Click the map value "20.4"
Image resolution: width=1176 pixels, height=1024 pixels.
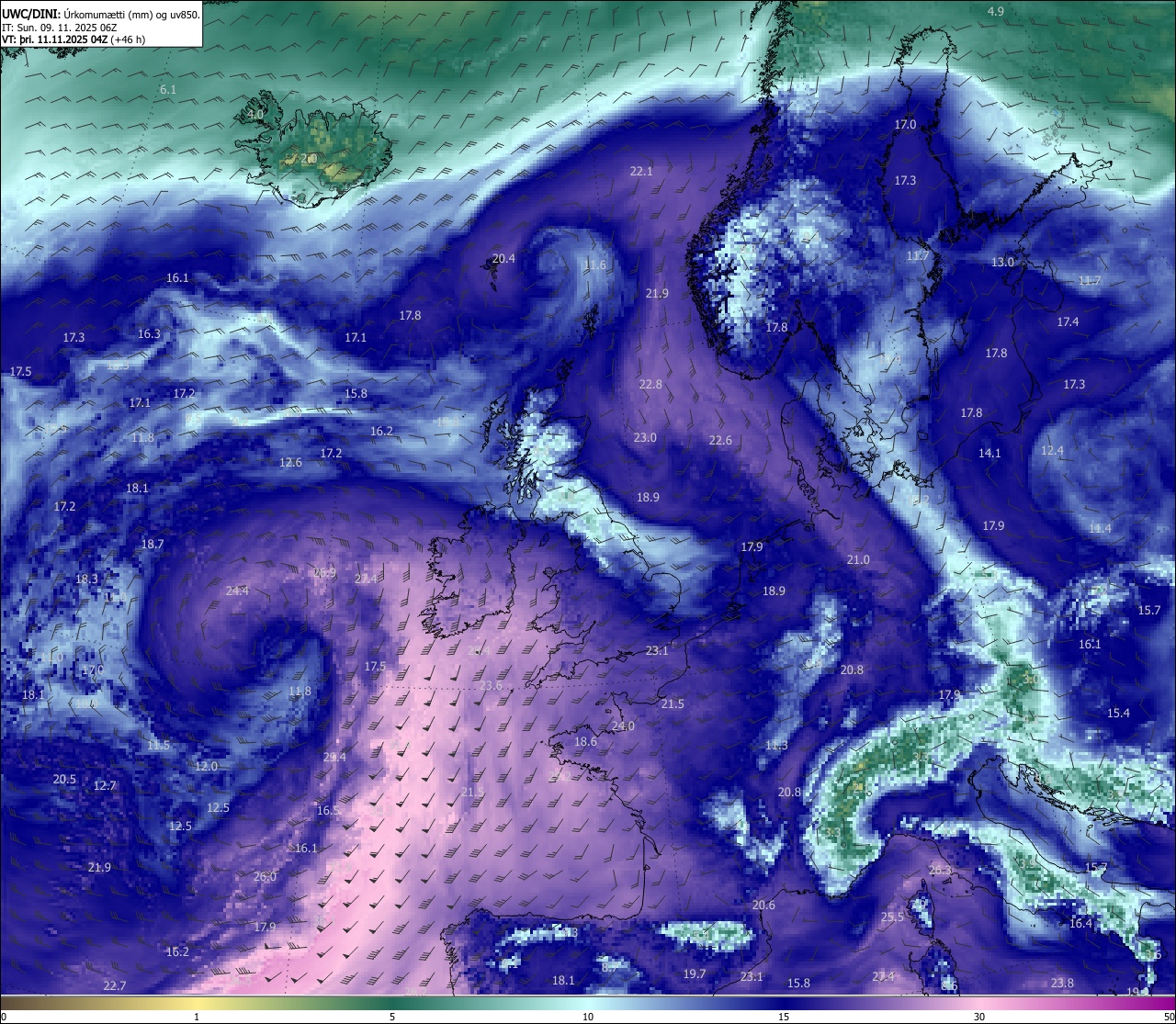coord(503,258)
